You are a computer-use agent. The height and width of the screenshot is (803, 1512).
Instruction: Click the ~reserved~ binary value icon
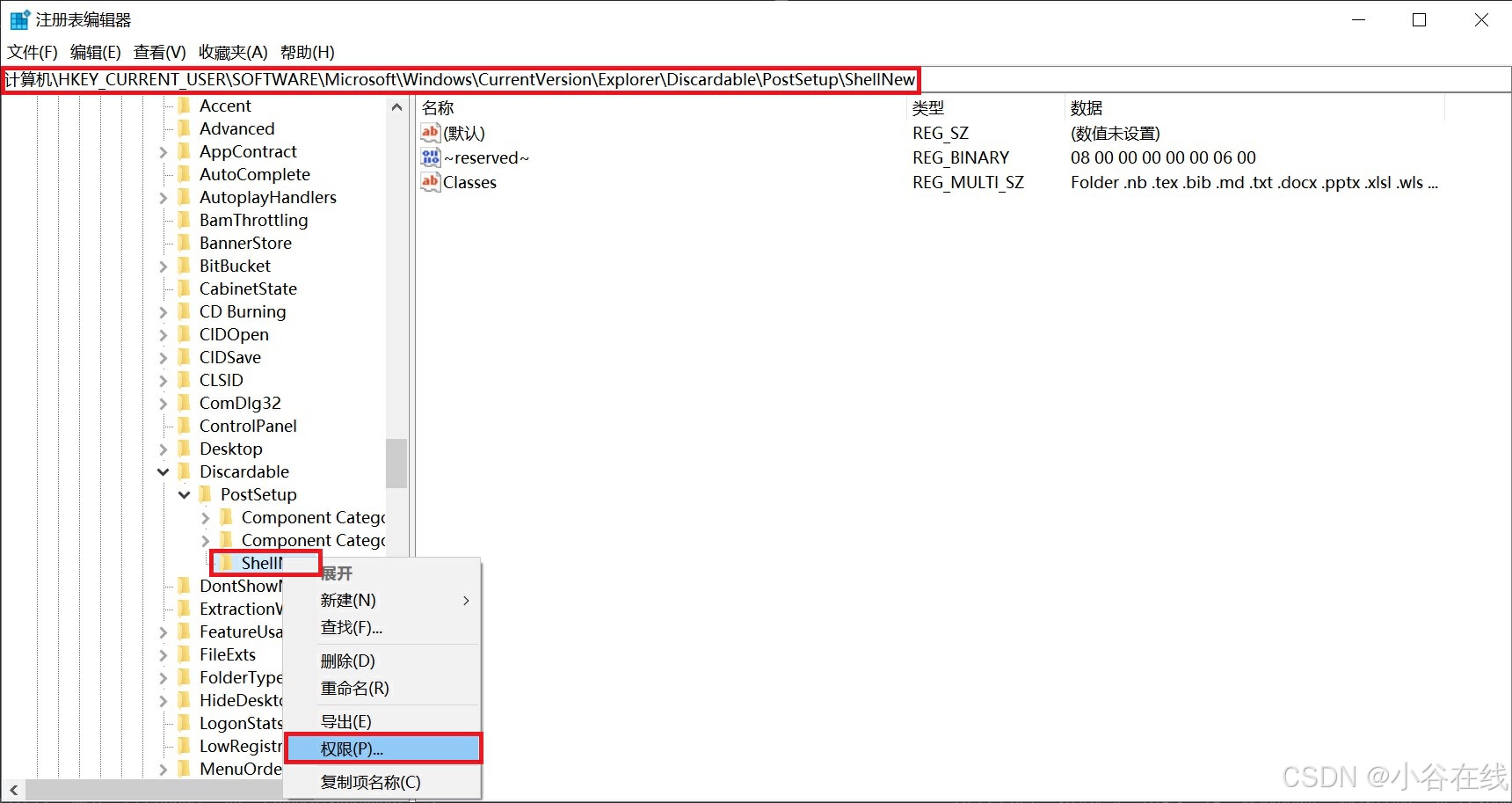430,157
